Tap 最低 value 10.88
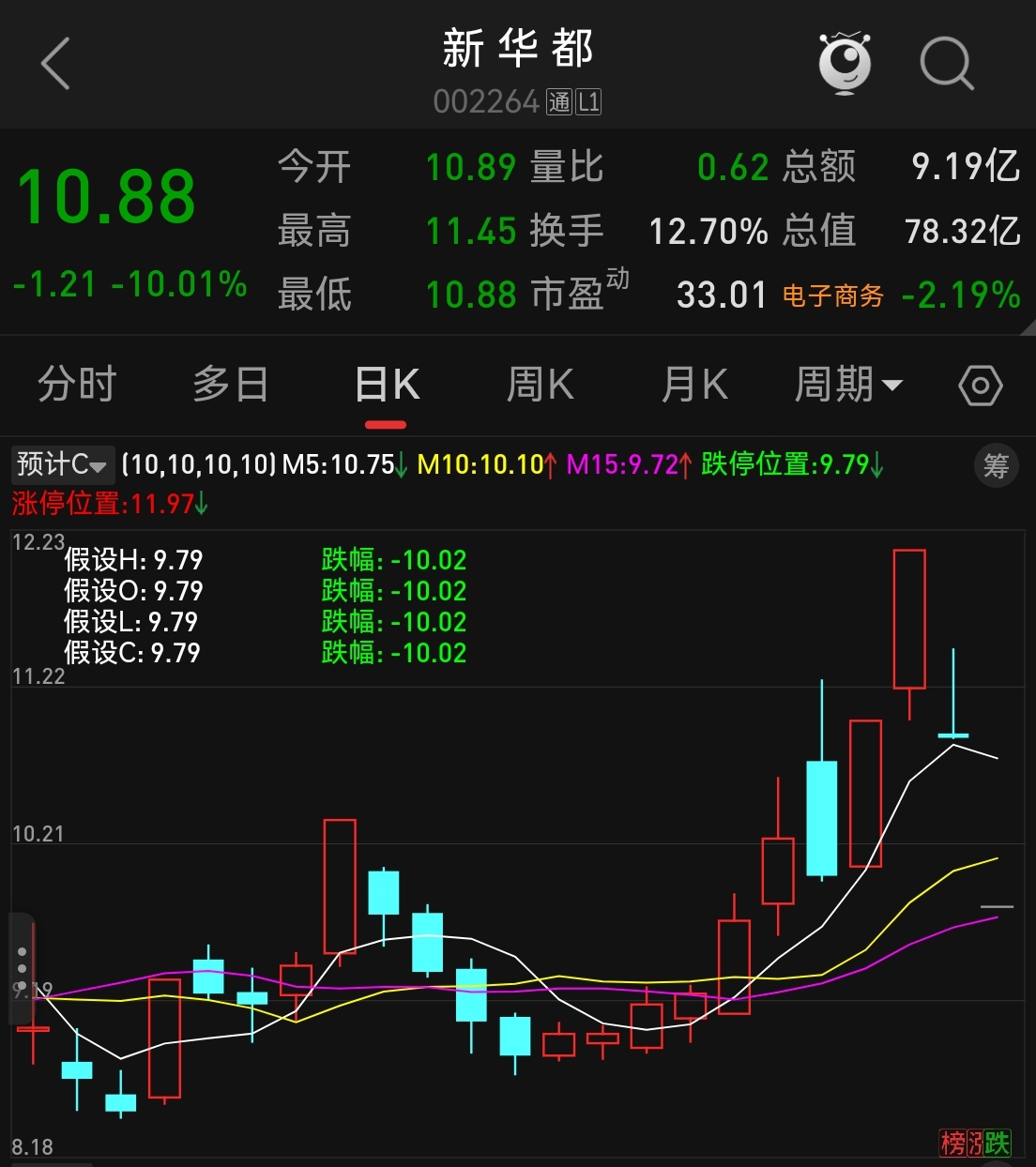 [x=471, y=295]
